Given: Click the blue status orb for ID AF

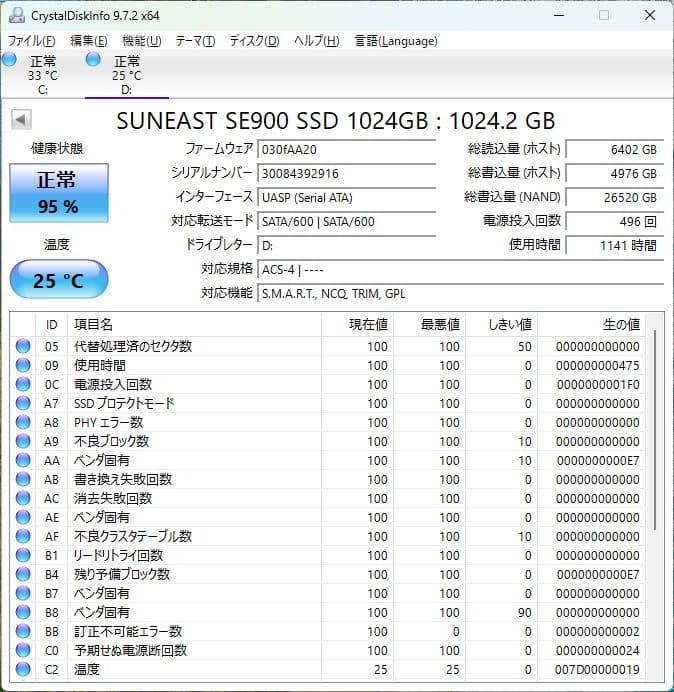Looking at the screenshot, I should coord(23,536).
